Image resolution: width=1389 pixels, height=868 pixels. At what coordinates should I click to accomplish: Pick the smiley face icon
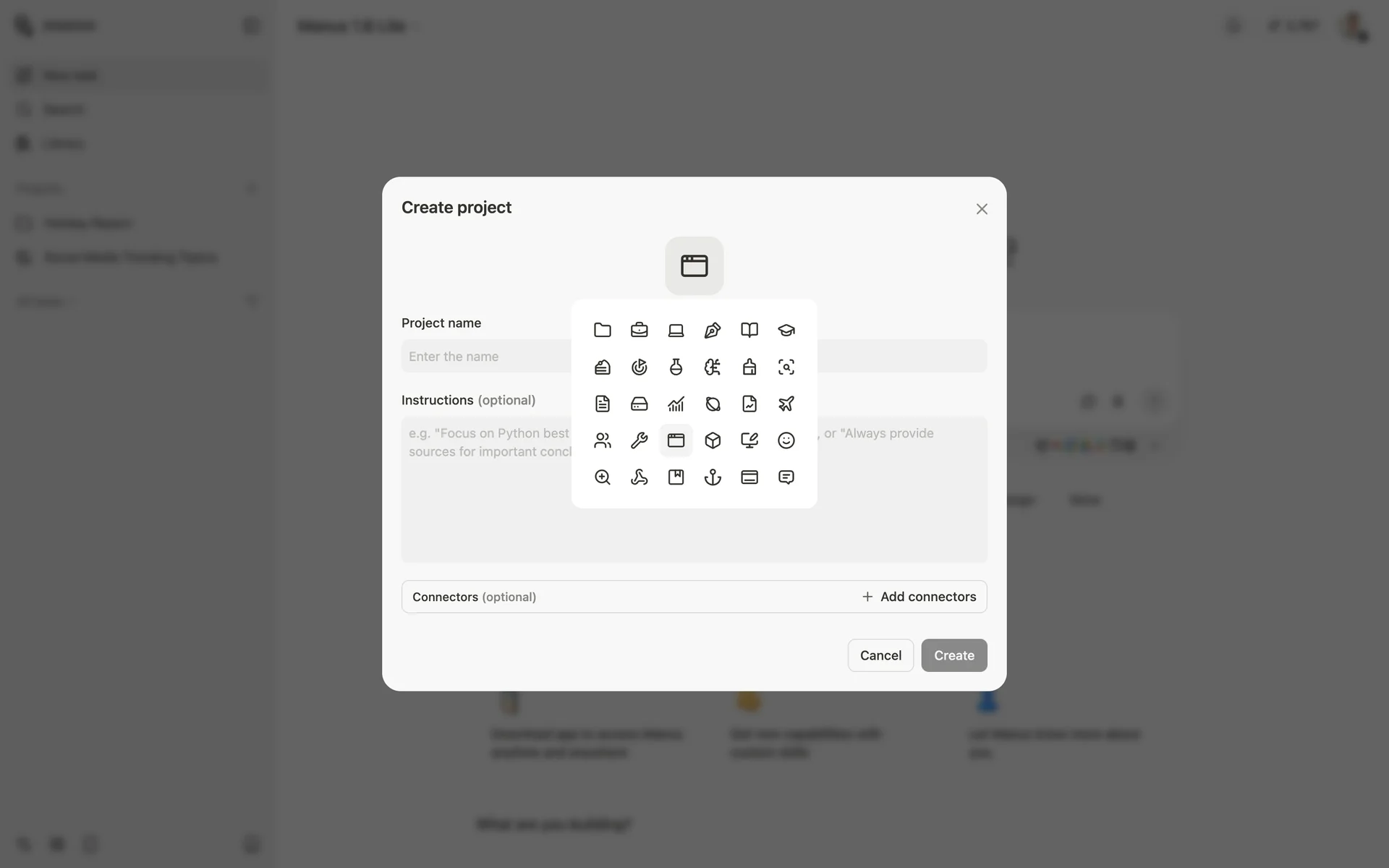click(786, 441)
